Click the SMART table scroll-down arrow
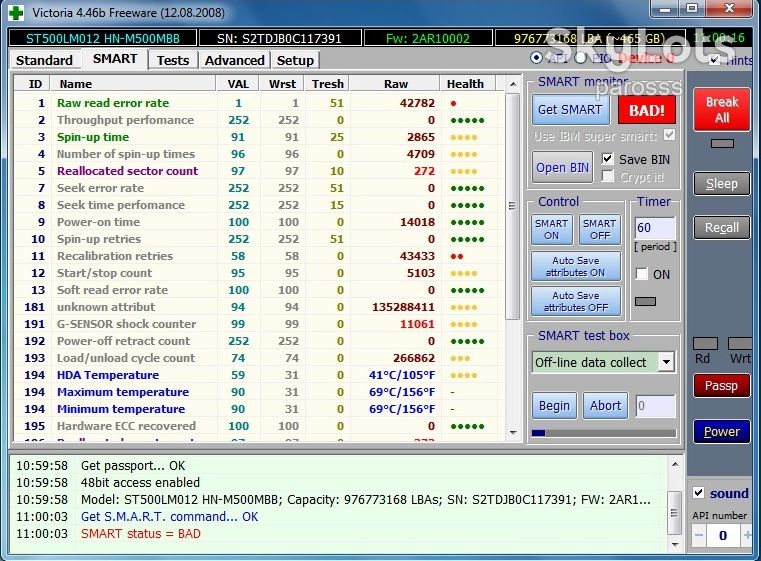Image resolution: width=761 pixels, height=561 pixels. pyautogui.click(x=513, y=432)
